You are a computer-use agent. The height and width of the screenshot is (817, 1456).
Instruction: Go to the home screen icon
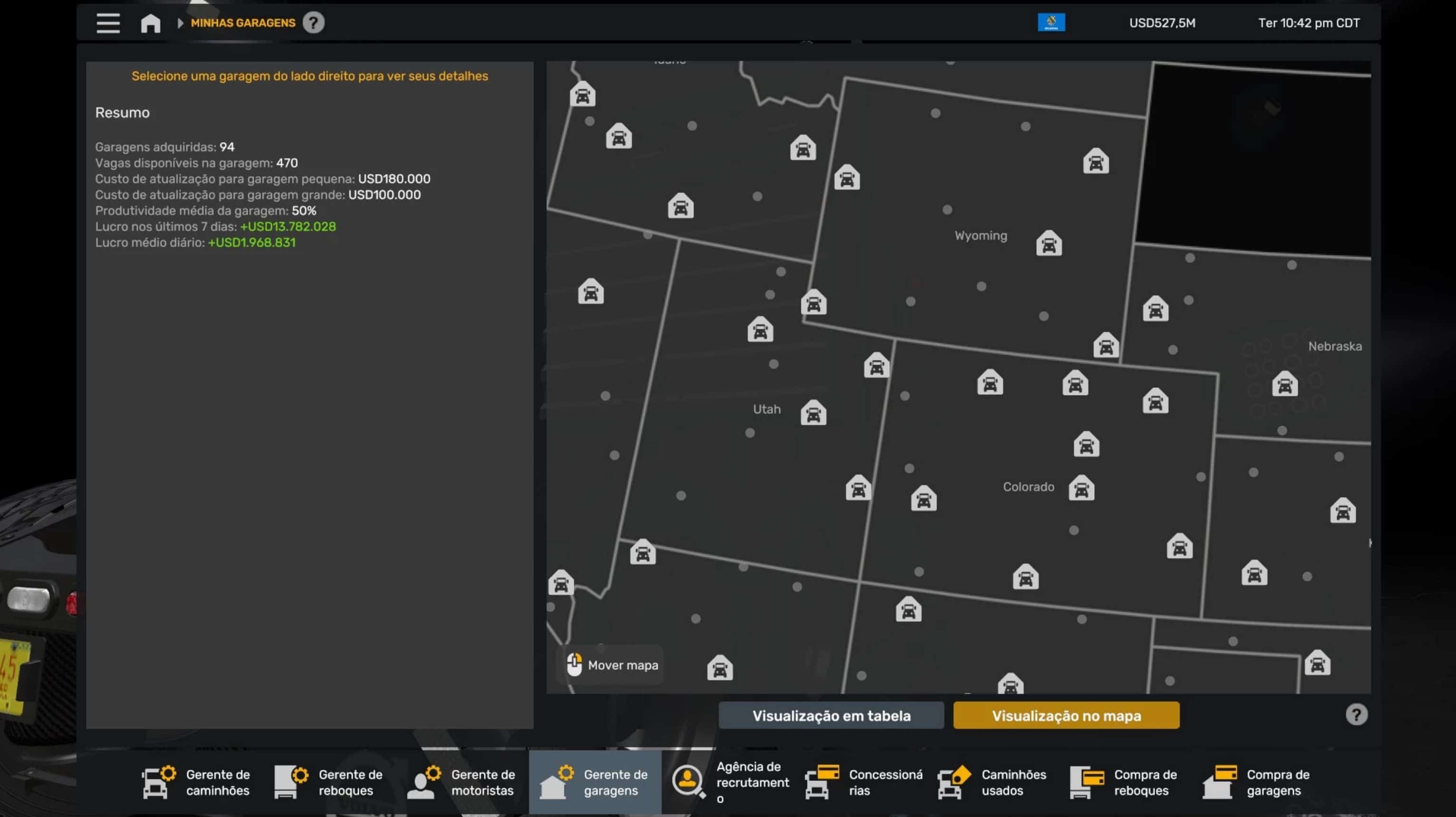[x=150, y=23]
